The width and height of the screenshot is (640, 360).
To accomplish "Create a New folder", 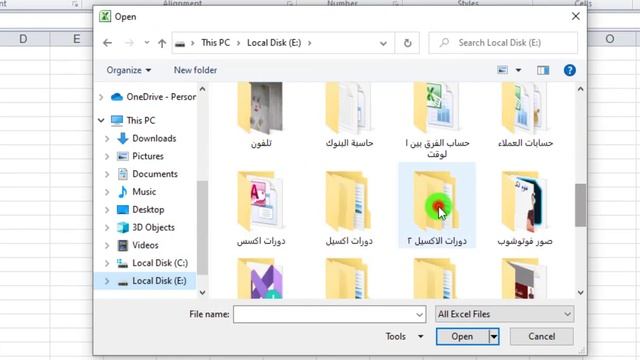I will pyautogui.click(x=195, y=70).
